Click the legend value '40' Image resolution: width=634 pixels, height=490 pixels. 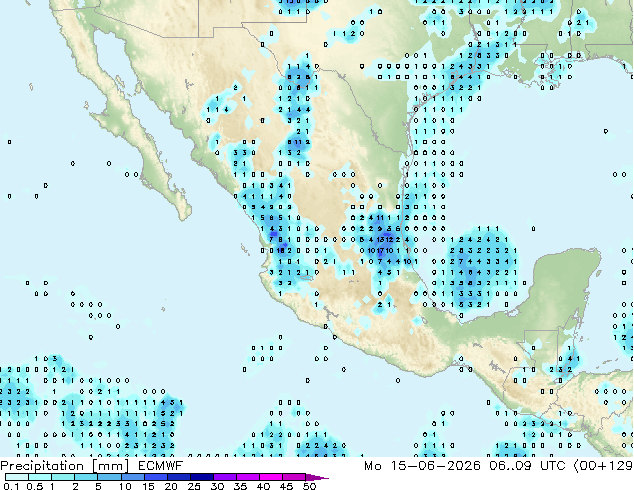tap(263, 486)
